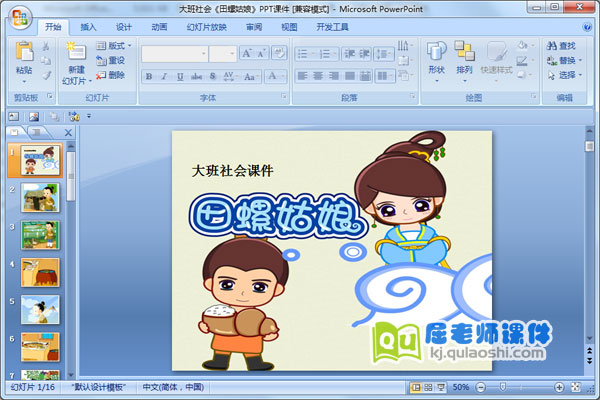Toggle bold formatting in font group
Viewport: 600px width, 400px height.
(x=149, y=76)
